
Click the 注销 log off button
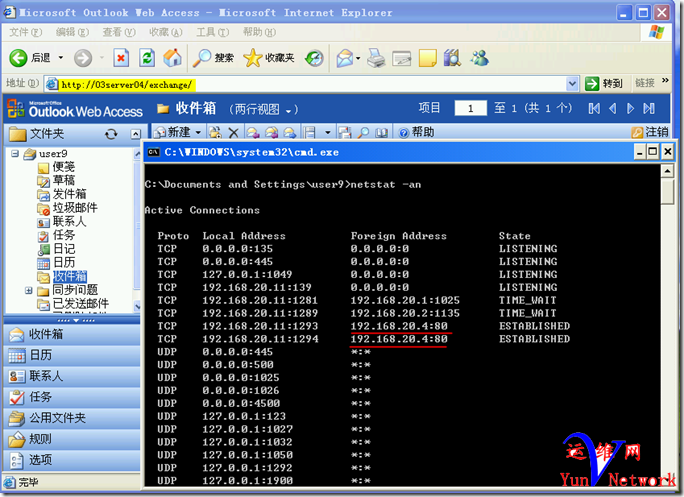650,132
